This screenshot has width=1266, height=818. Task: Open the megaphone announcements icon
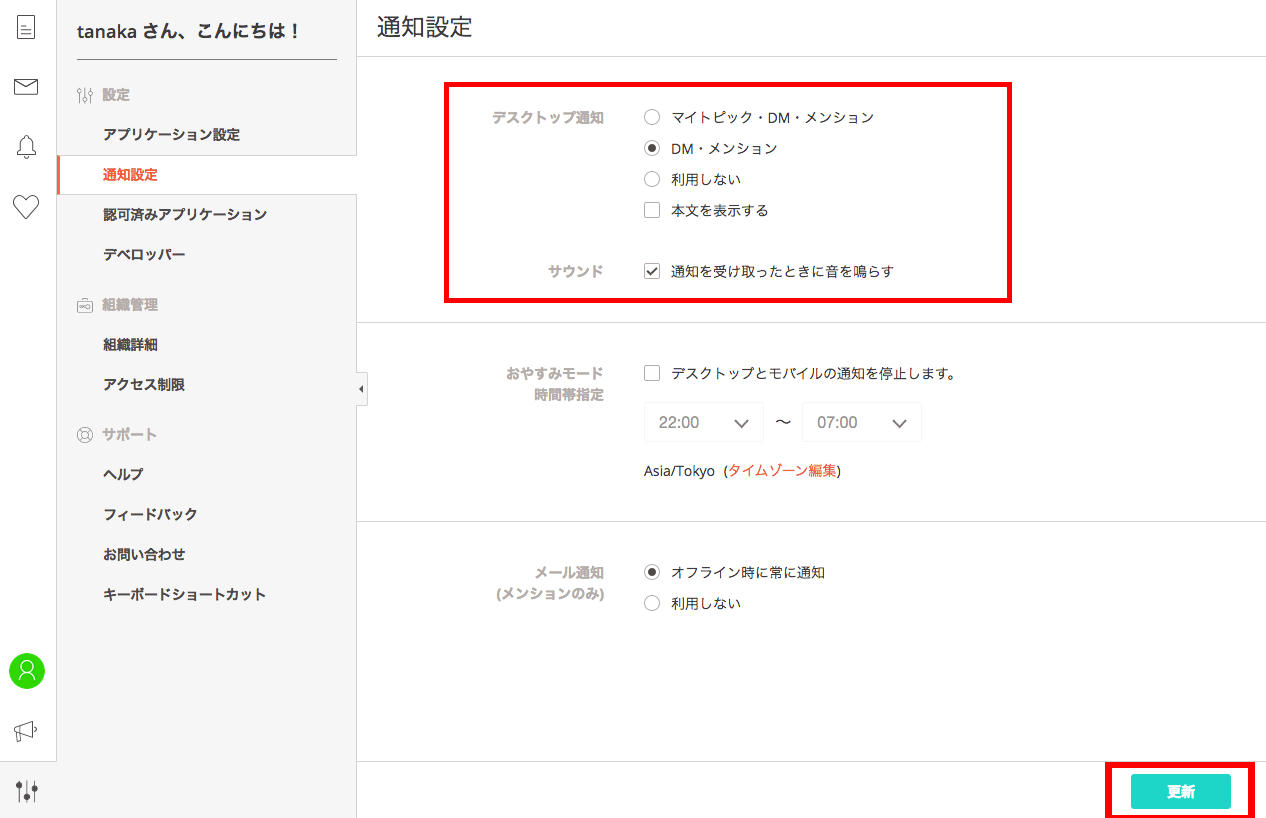point(26,731)
